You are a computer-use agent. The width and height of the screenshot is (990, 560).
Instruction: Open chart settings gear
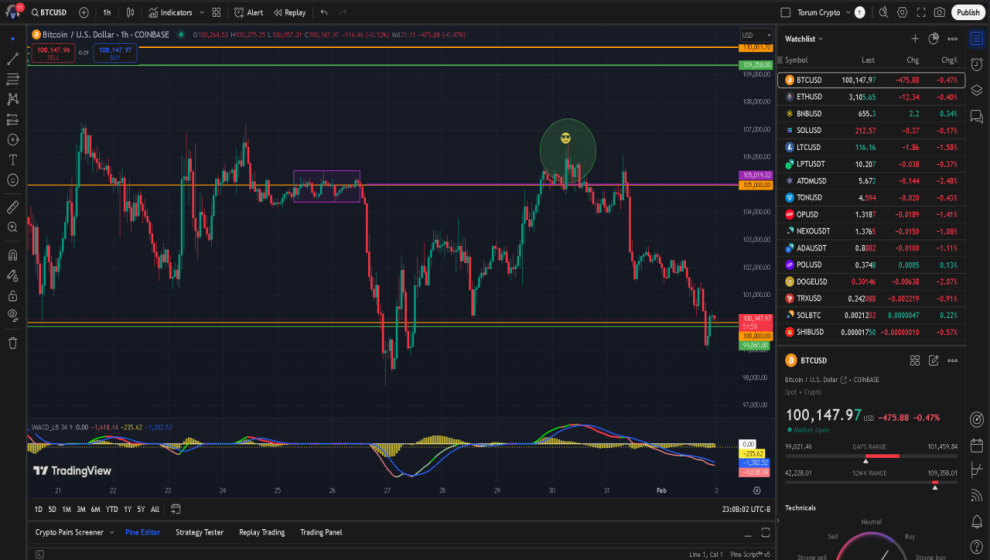[902, 12]
